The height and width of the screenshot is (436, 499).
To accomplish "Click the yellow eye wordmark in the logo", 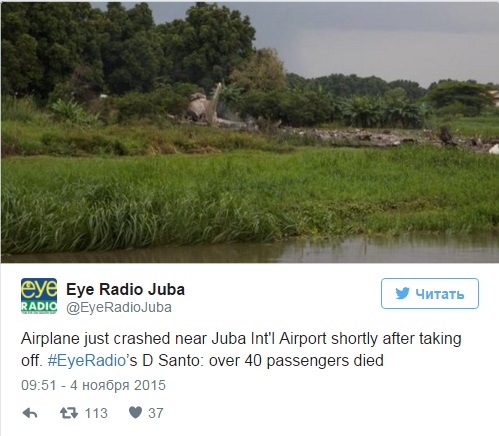I will click(39, 289).
